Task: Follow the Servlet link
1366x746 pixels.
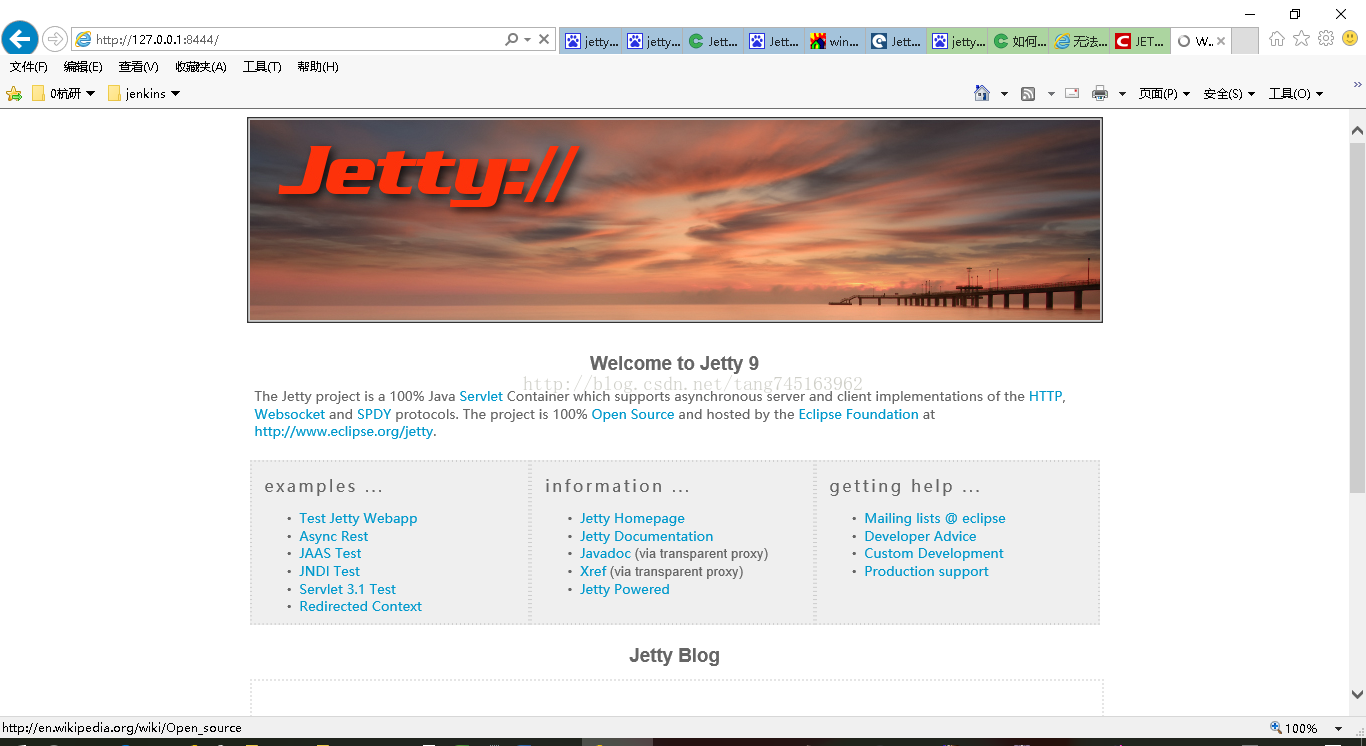Action: [x=481, y=396]
